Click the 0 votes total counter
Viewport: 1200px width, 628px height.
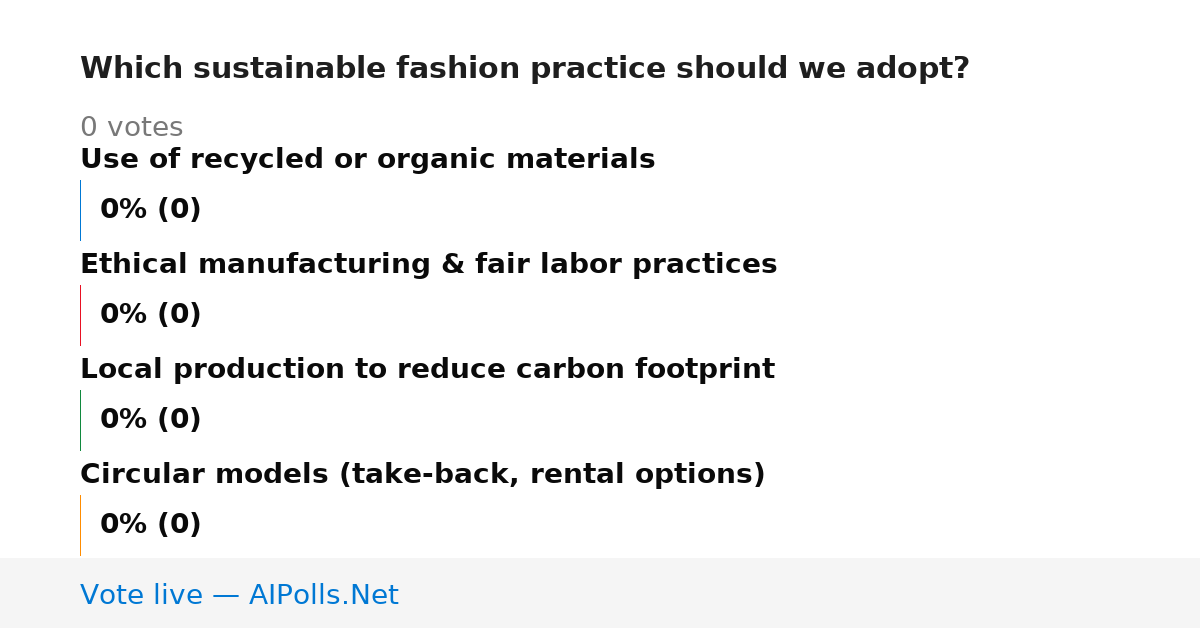131,128
